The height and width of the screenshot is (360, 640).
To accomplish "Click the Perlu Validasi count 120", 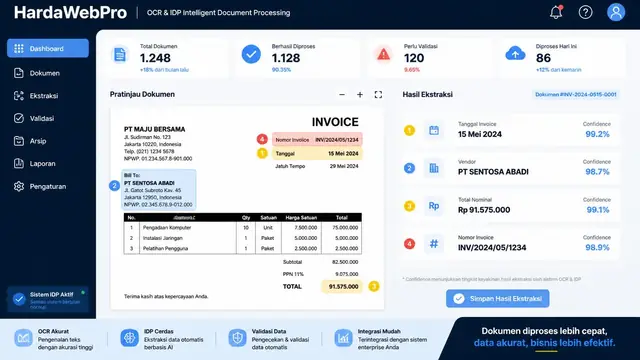I will point(414,58).
